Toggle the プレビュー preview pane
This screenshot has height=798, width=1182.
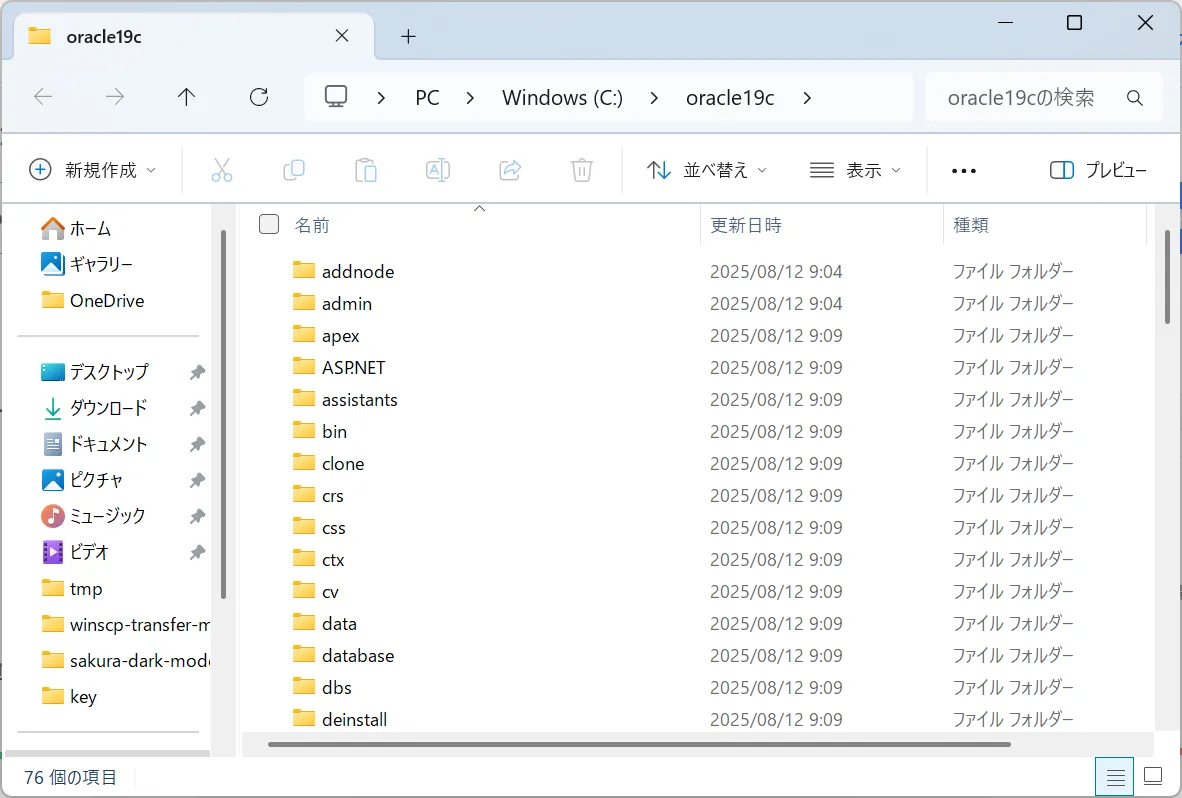[1098, 170]
